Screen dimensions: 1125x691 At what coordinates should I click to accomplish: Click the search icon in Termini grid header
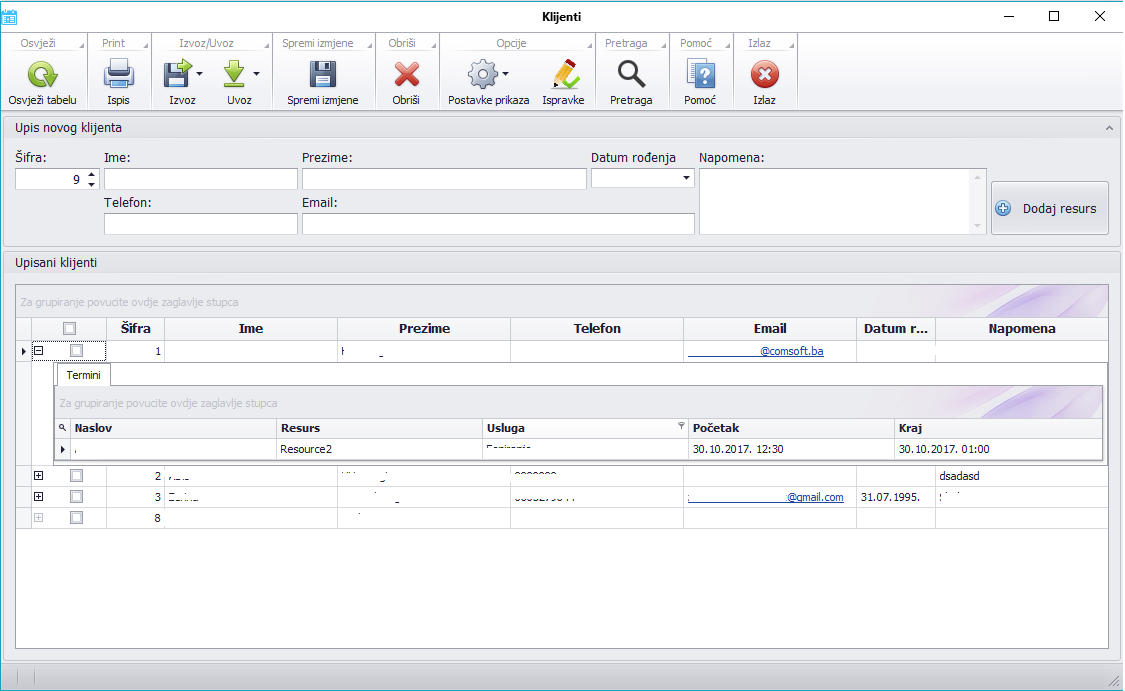pos(62,428)
